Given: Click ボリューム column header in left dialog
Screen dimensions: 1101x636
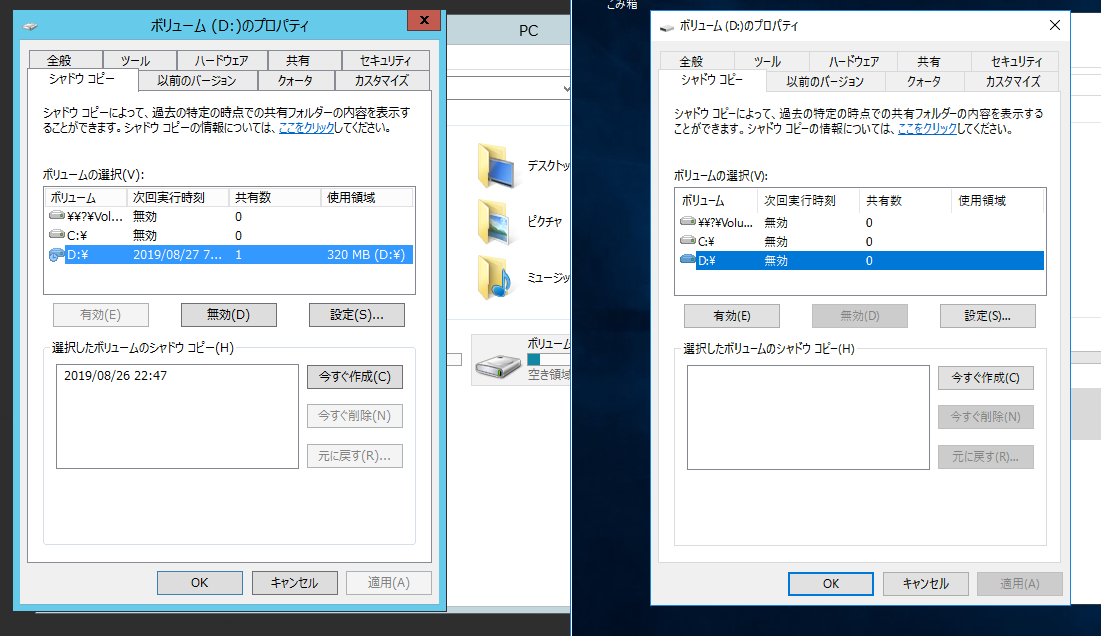Looking at the screenshot, I should tap(86, 197).
